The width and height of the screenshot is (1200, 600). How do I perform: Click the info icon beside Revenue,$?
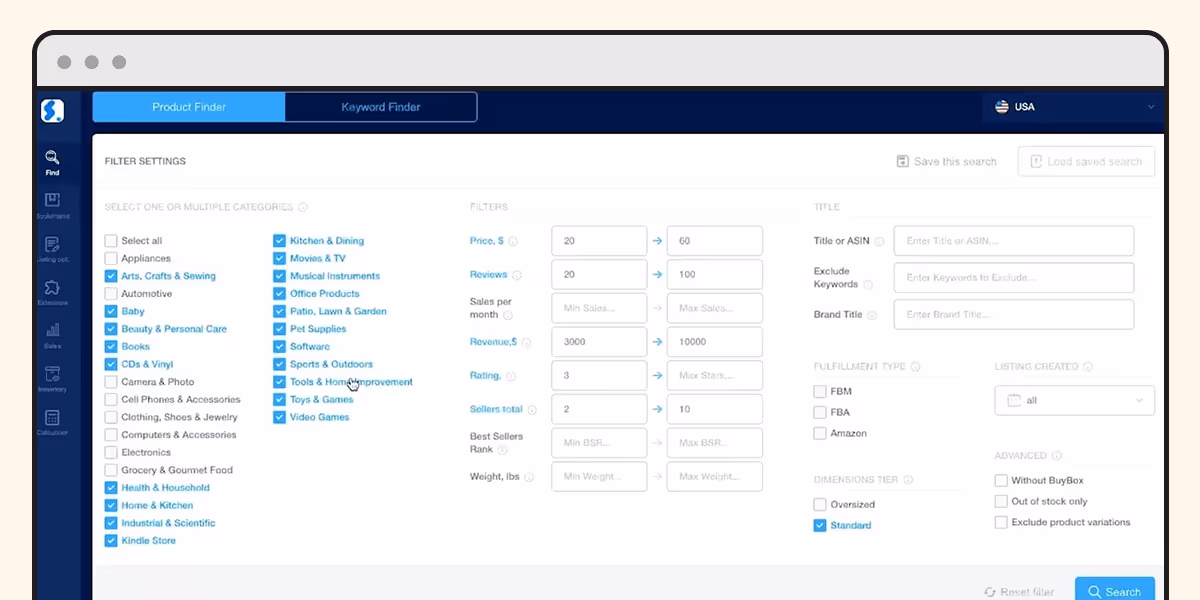pos(526,342)
